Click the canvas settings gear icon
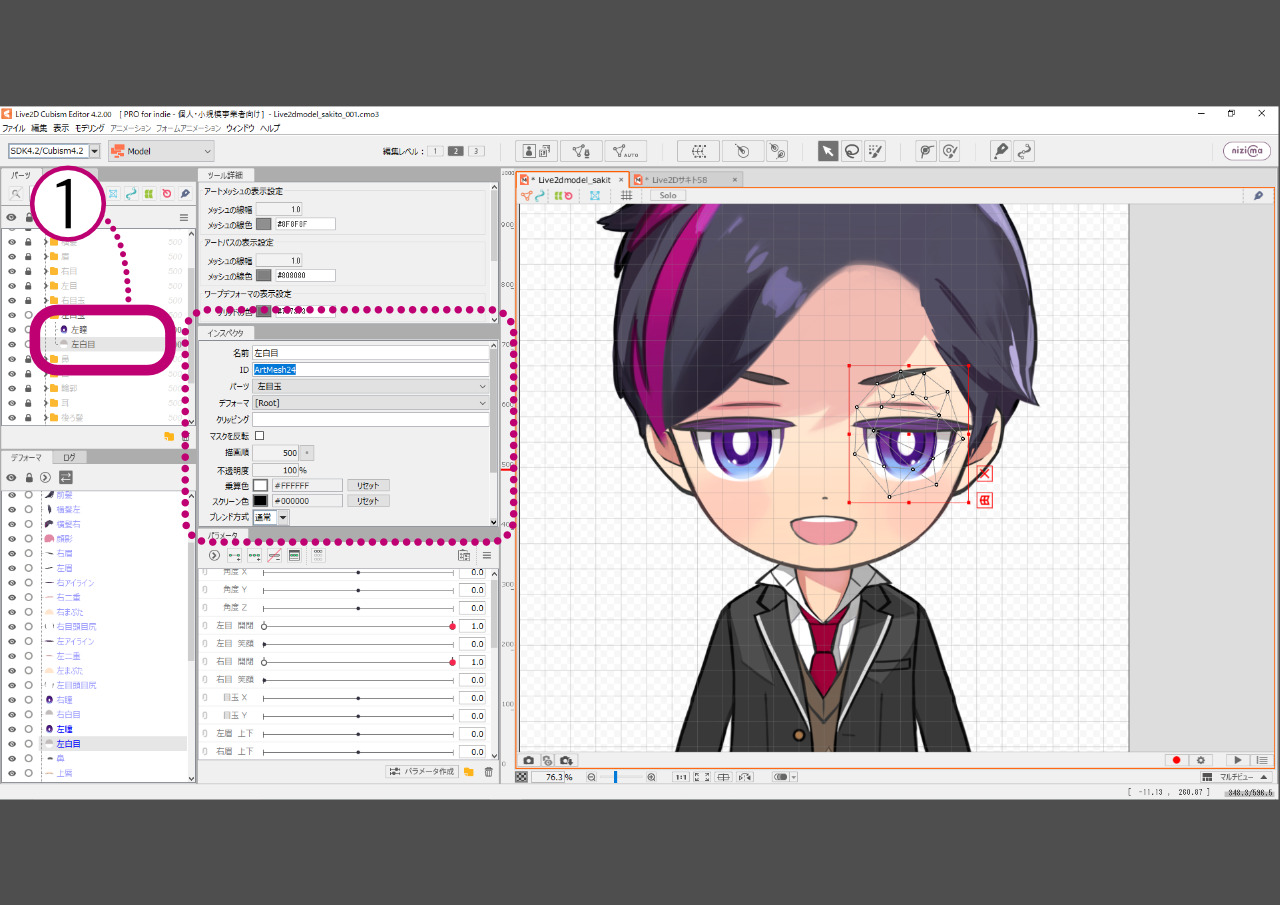 (x=1201, y=760)
